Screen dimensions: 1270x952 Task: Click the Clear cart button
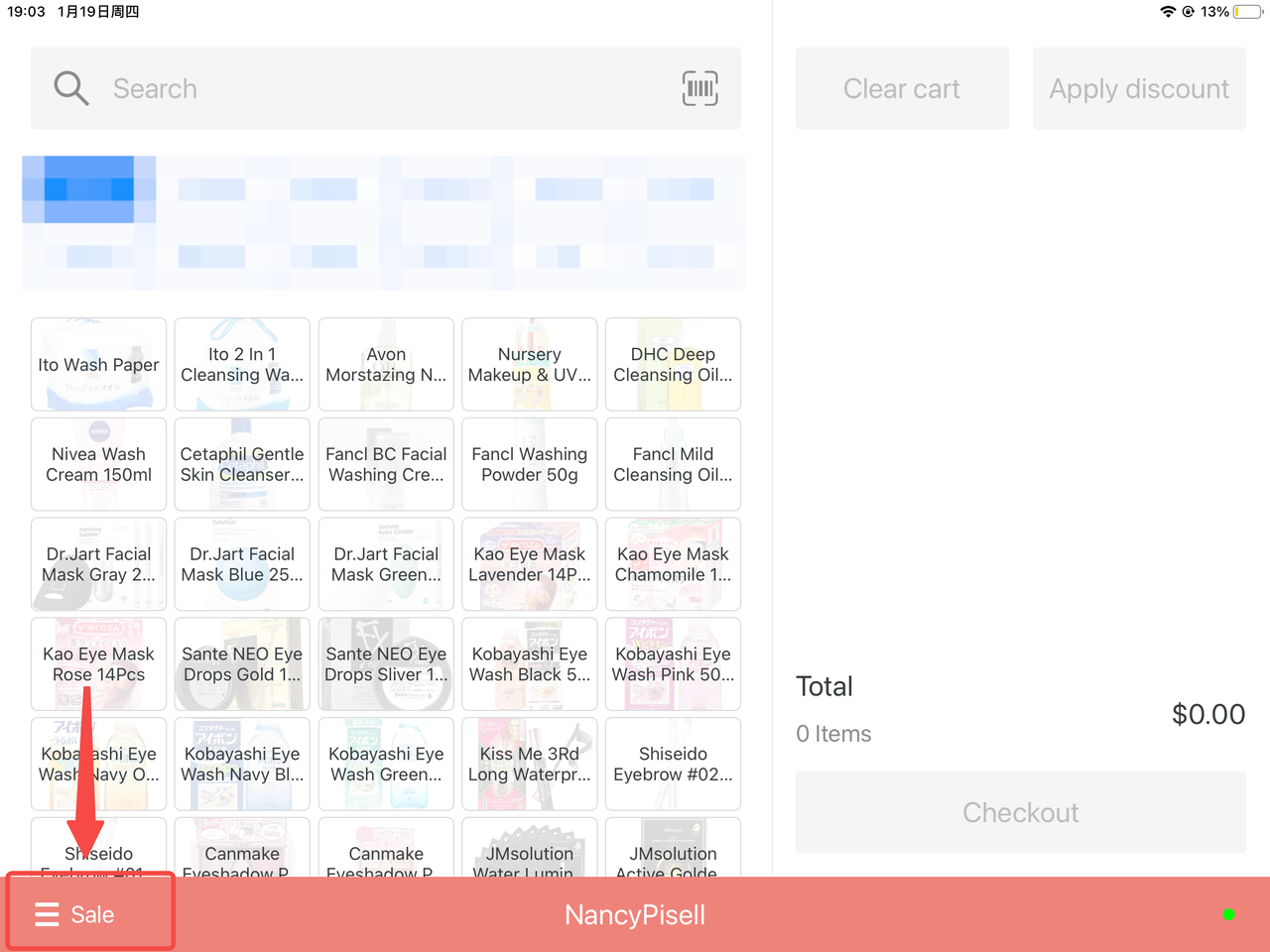click(x=902, y=88)
